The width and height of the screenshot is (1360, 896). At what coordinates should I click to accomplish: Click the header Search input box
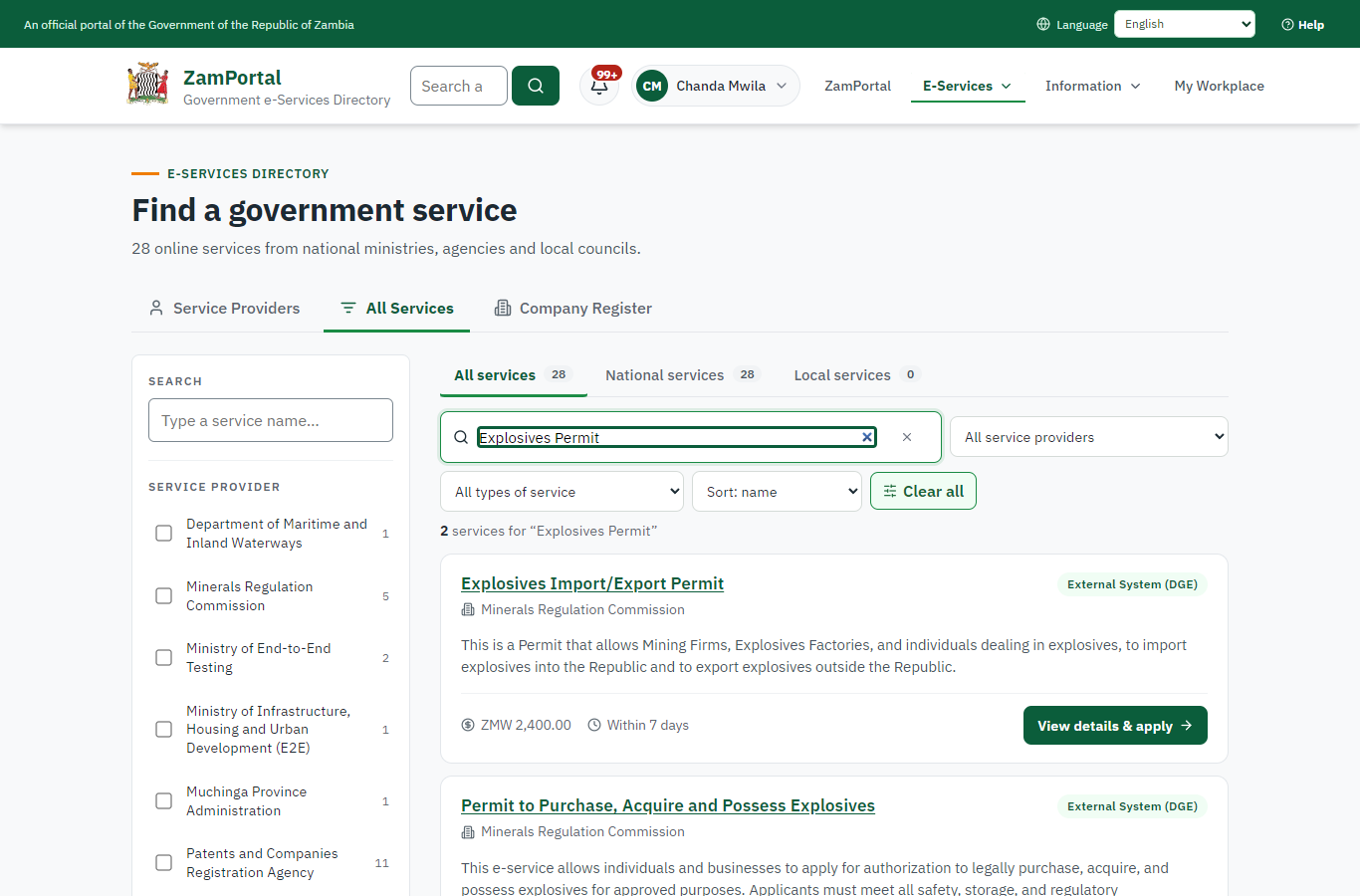[459, 86]
